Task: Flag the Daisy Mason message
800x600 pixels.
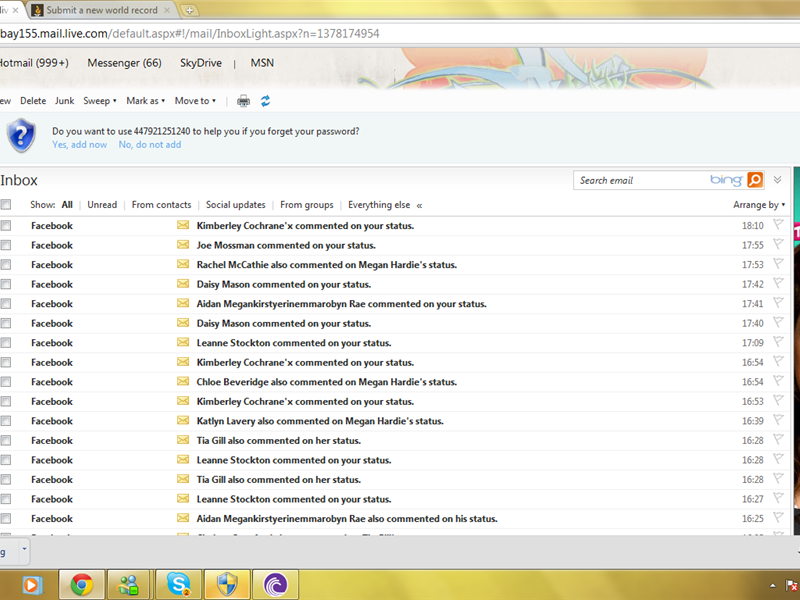Action: (x=780, y=284)
